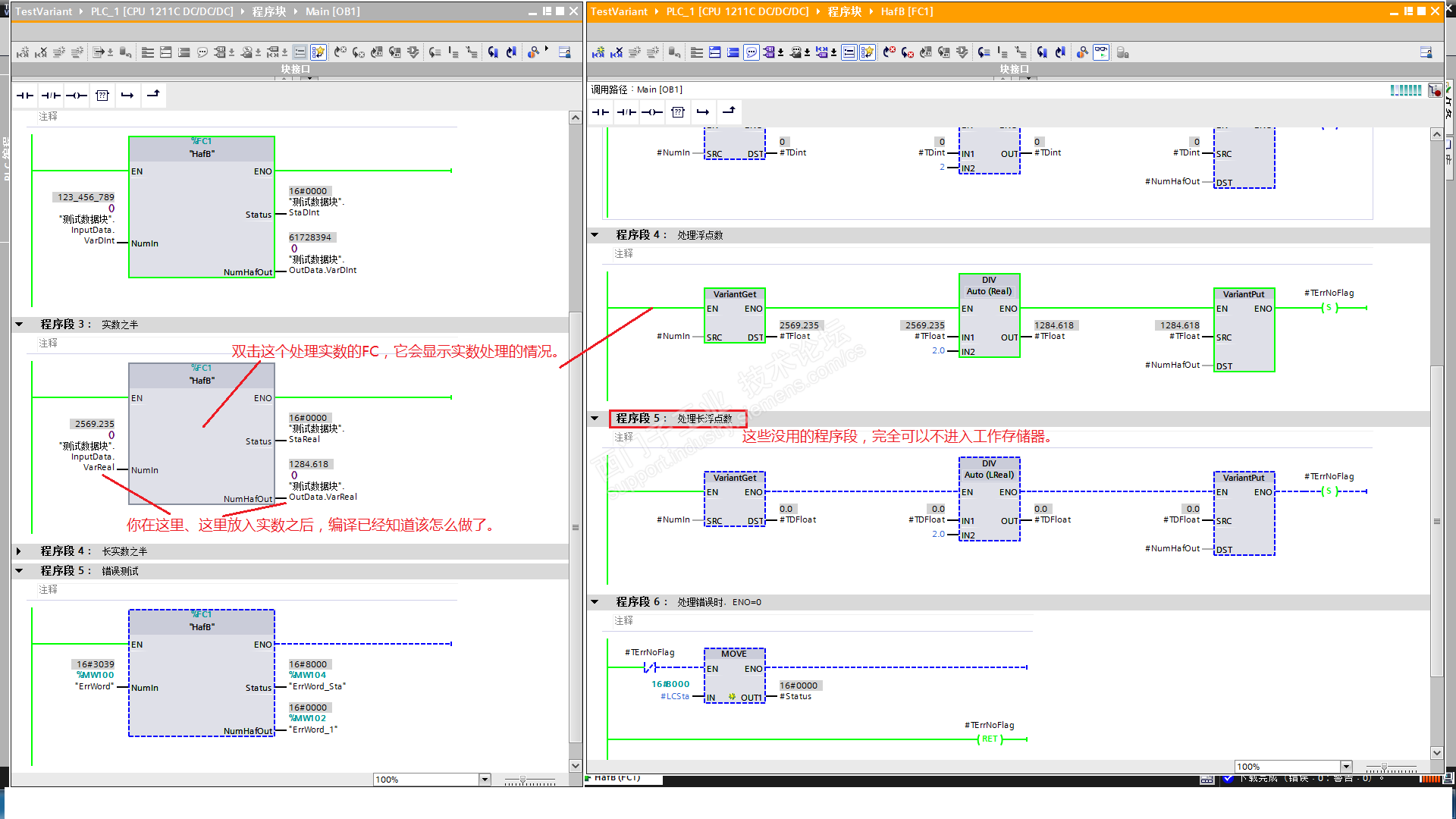This screenshot has width=1456, height=819.
Task: Toggle monitoring on/off glasses icon in HafB
Action: point(1101,52)
